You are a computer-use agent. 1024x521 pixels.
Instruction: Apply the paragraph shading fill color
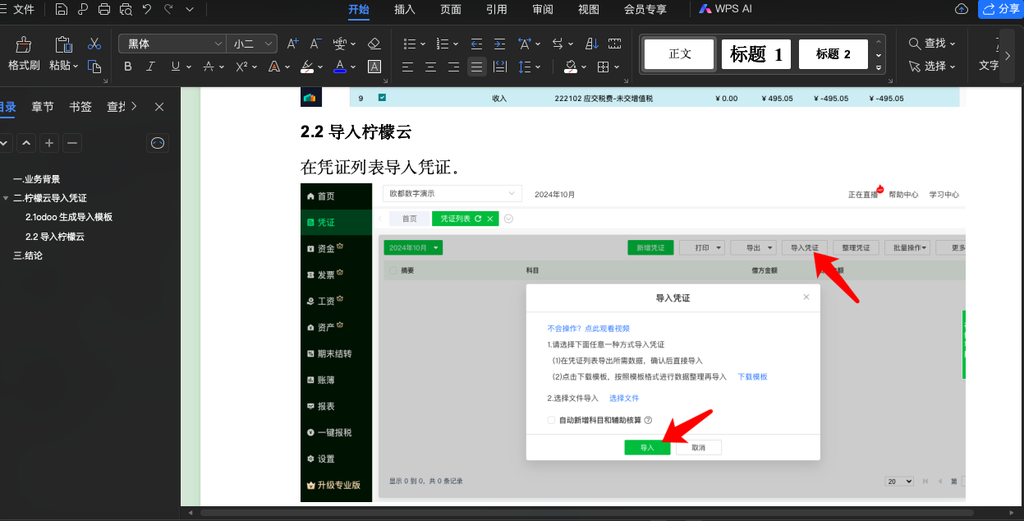pyautogui.click(x=570, y=67)
